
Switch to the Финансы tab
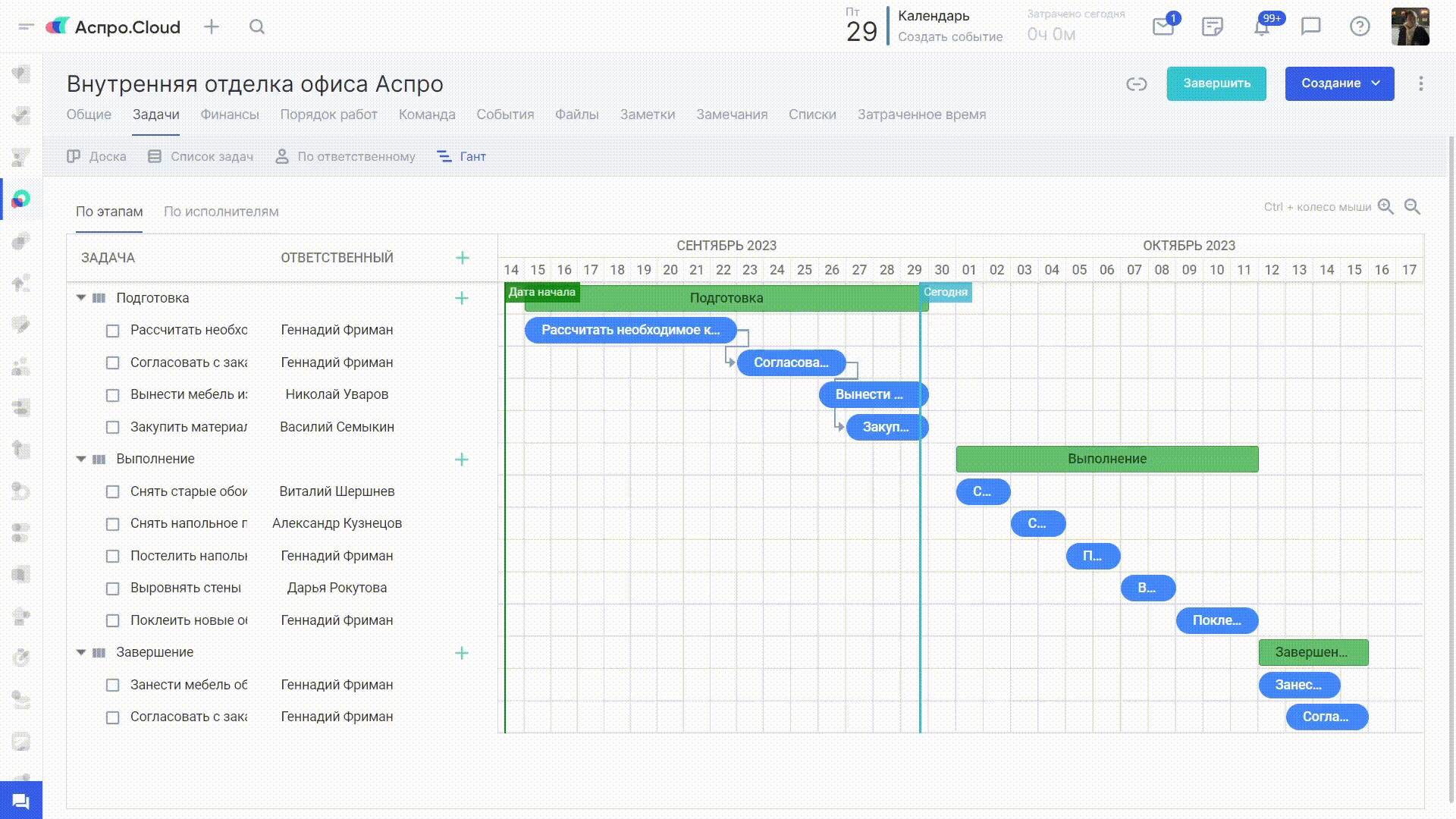[x=229, y=115]
